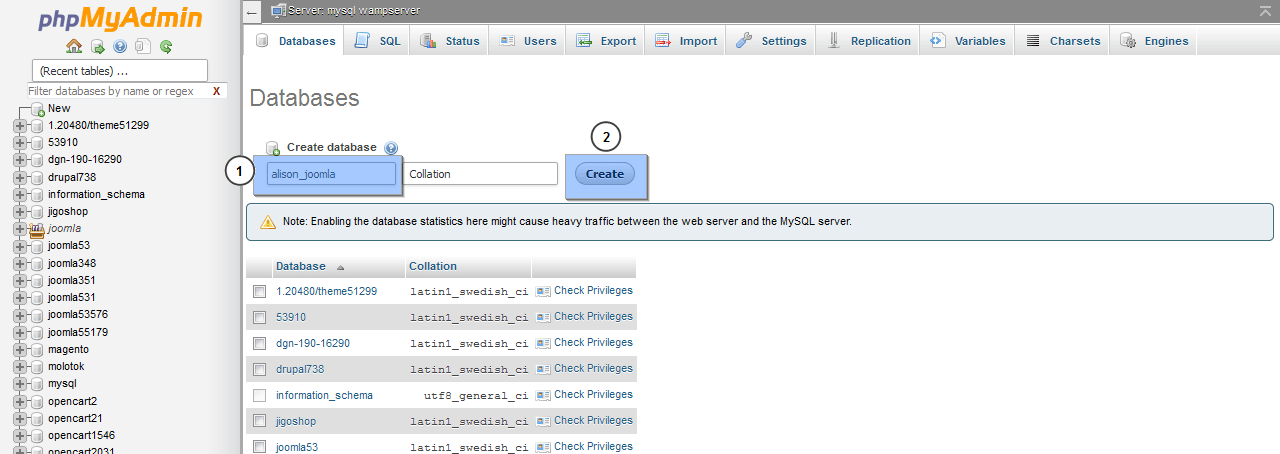This screenshot has height=454, width=1280.
Task: Click the page-collapse icon at the far right of the server bar
Action: [x=1266, y=10]
